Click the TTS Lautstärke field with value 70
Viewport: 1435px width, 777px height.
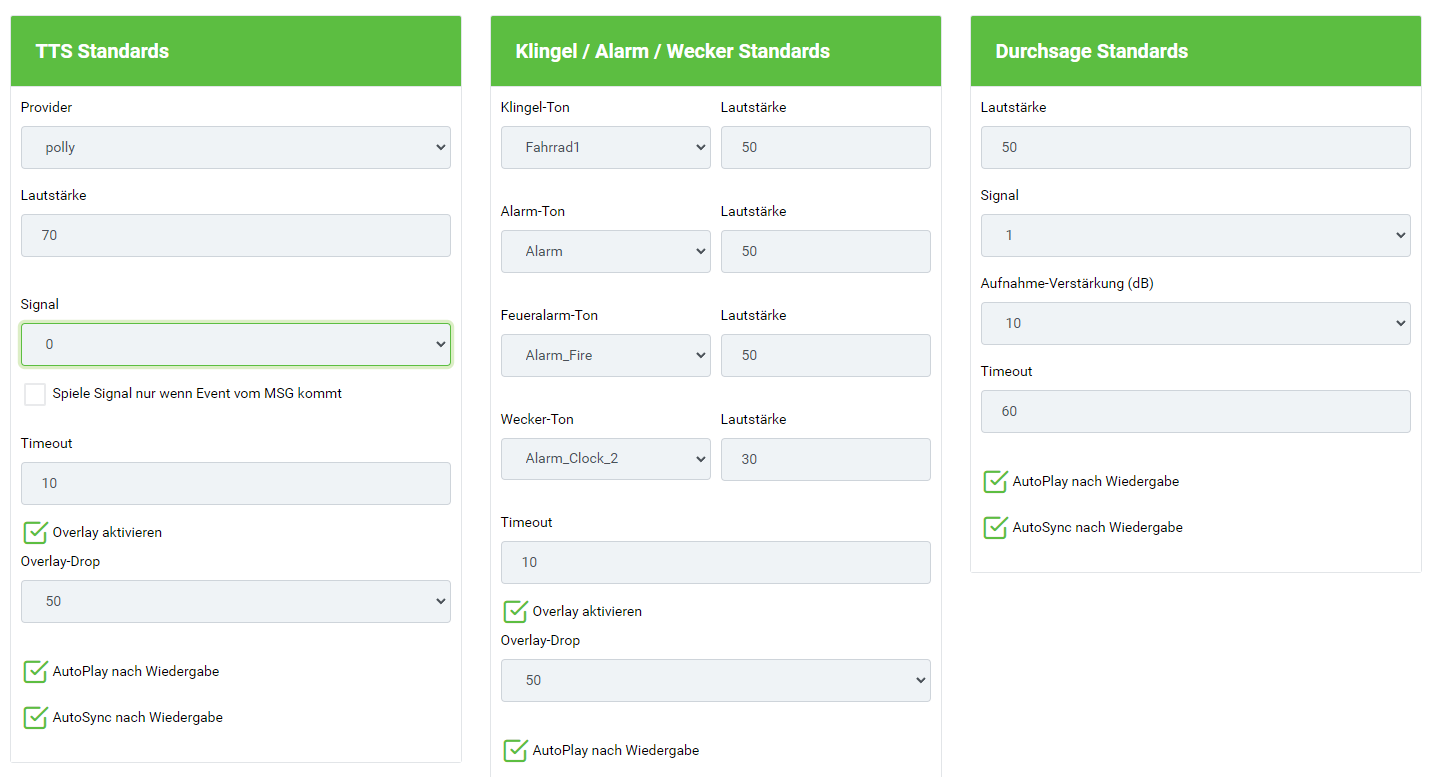(235, 235)
